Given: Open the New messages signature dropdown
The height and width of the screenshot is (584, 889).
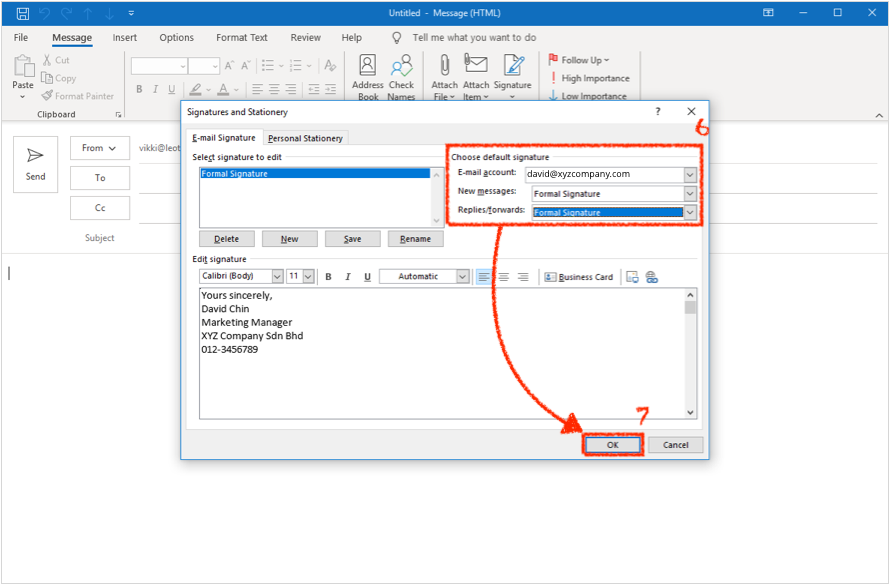Looking at the screenshot, I should point(689,194).
